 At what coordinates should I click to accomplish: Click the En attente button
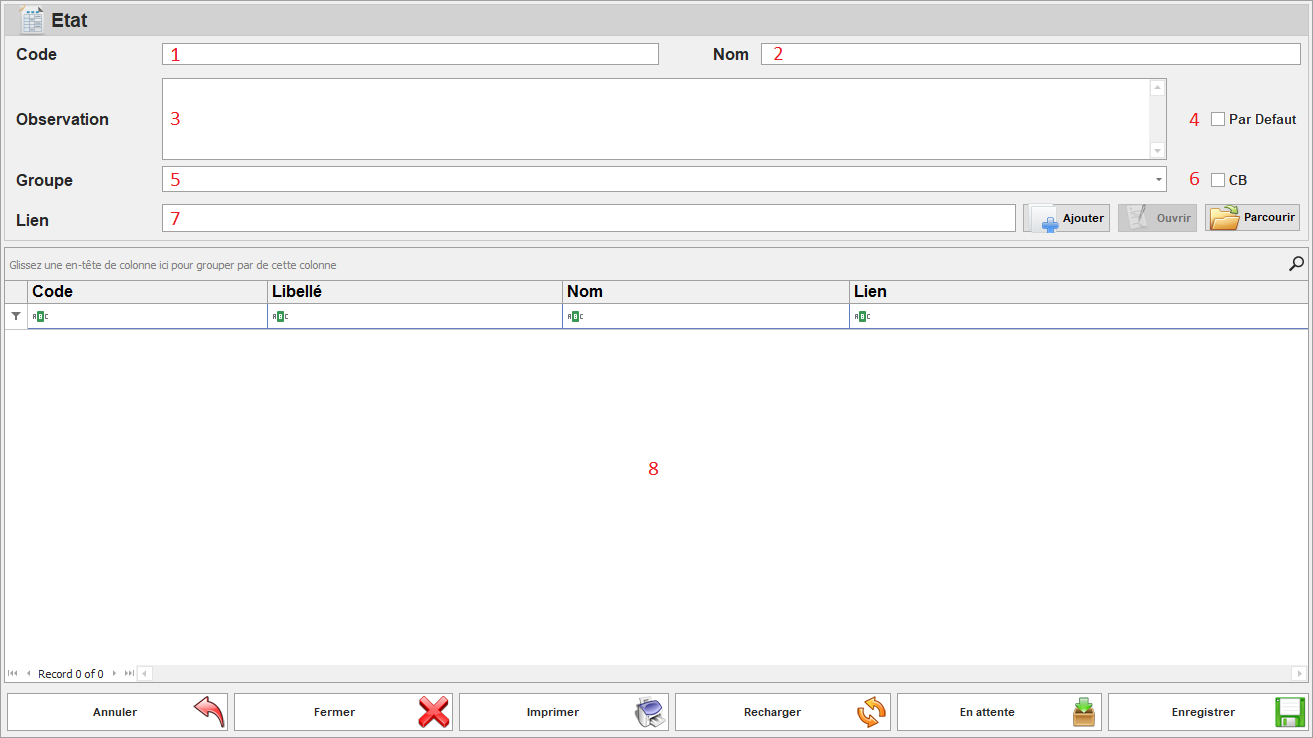click(998, 712)
